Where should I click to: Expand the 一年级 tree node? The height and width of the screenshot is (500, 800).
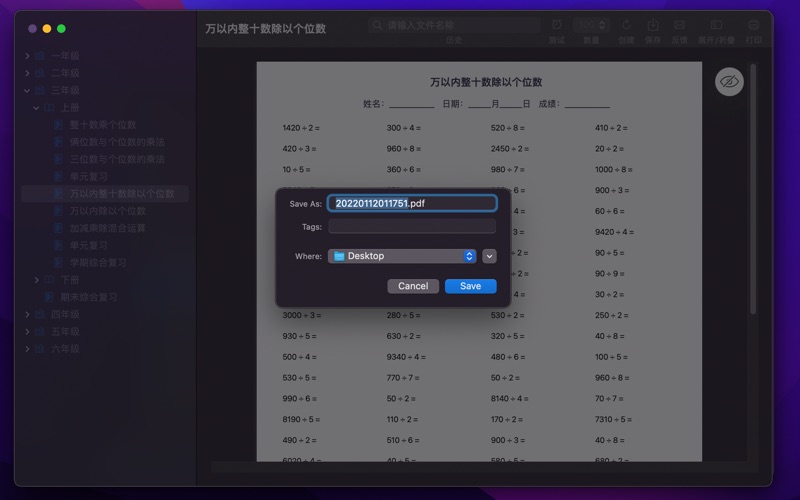click(x=27, y=56)
